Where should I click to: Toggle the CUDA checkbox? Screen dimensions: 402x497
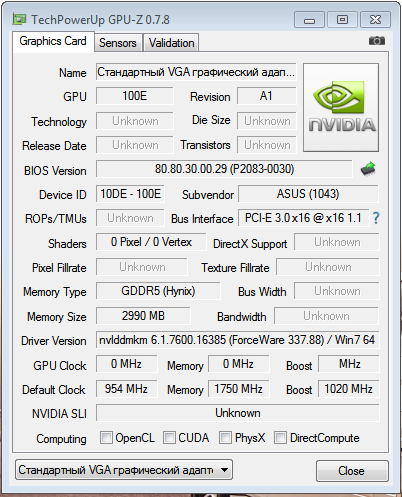coord(169,437)
